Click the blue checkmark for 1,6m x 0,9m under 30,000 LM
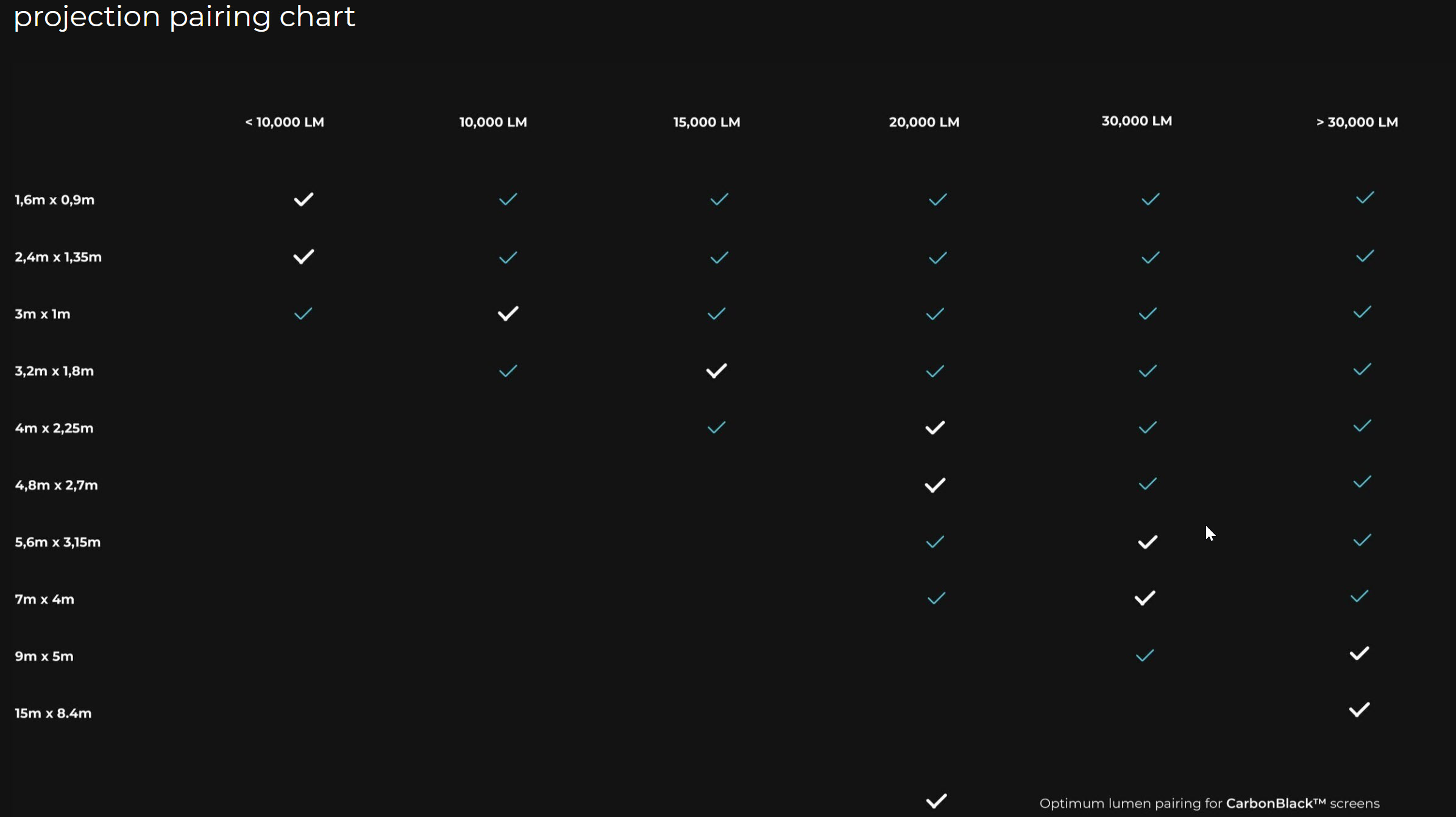This screenshot has width=1456, height=817. point(1150,199)
